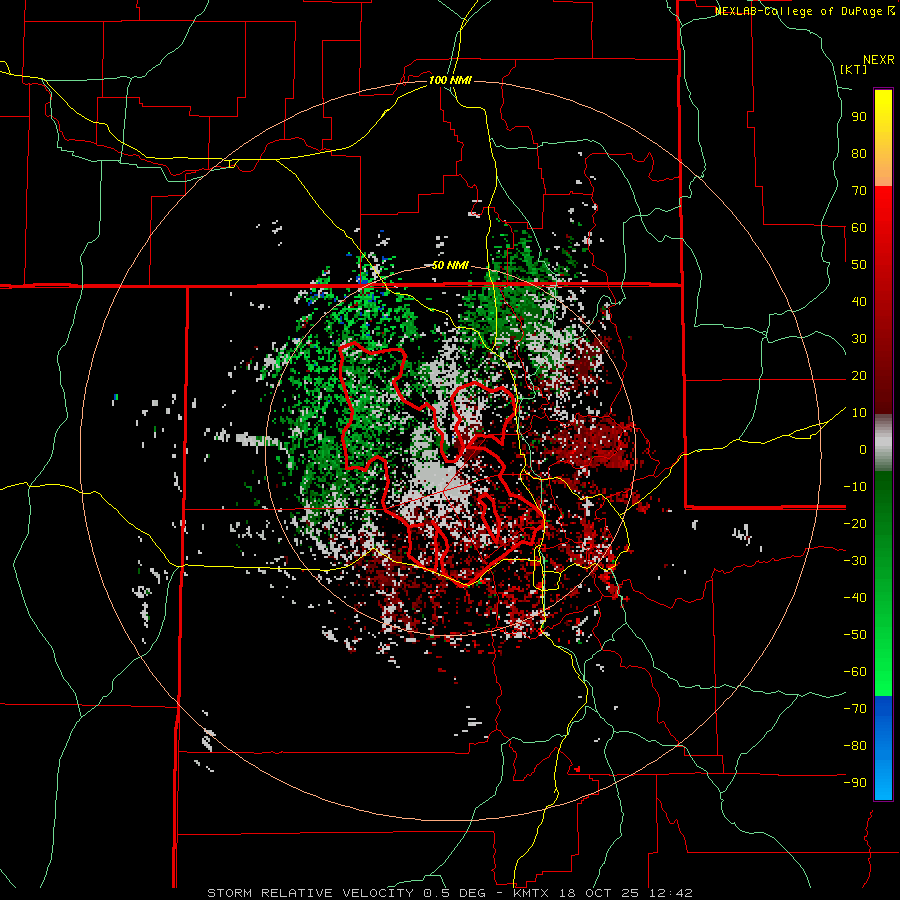Select the Storm Relative Velocity KMTX caption
900x900 pixels.
click(450, 893)
